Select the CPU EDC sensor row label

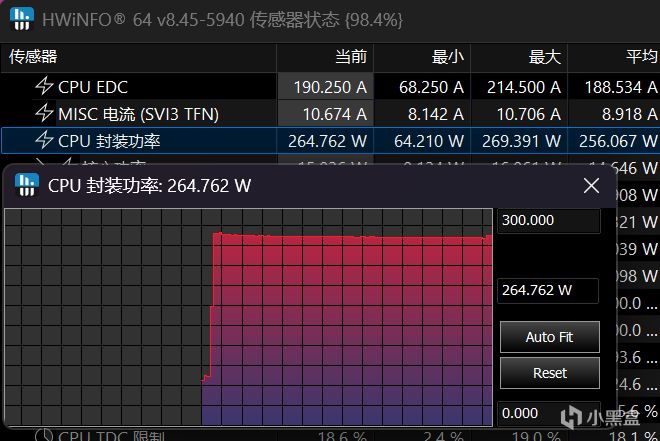point(93,87)
